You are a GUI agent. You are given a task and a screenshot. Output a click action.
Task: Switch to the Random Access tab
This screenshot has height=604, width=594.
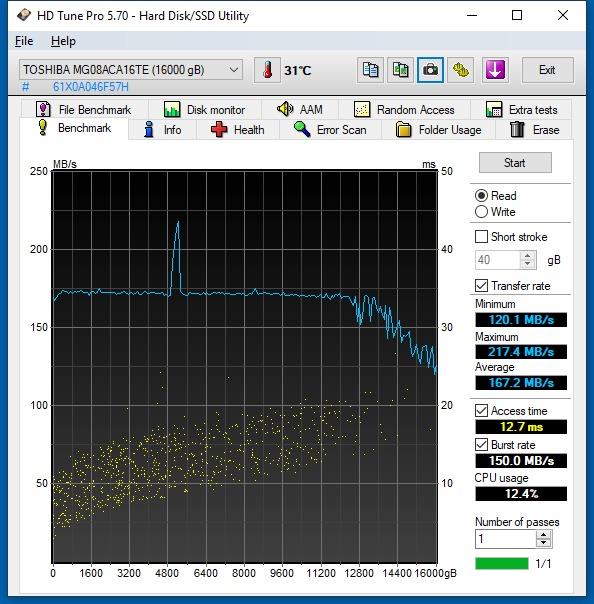click(x=404, y=110)
